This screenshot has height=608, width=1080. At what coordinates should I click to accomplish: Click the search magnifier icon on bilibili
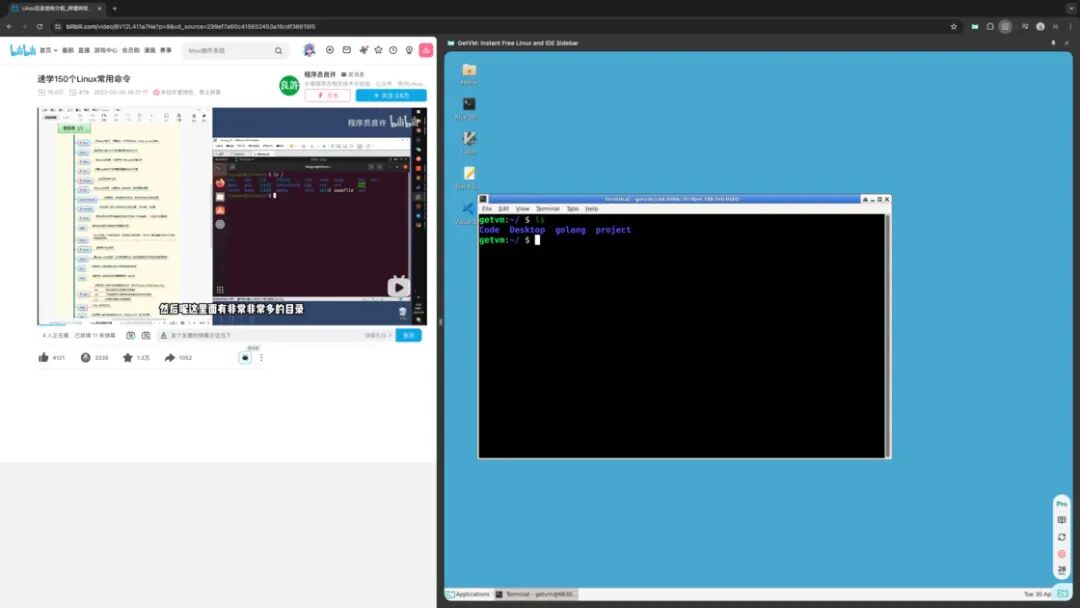(x=278, y=50)
